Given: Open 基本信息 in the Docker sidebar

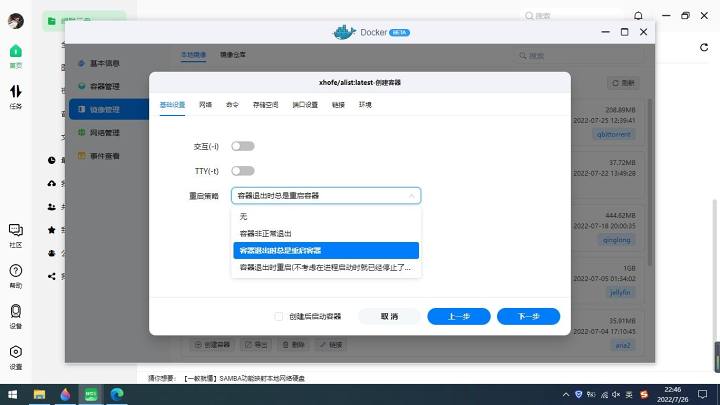Looking at the screenshot, I should pos(104,63).
